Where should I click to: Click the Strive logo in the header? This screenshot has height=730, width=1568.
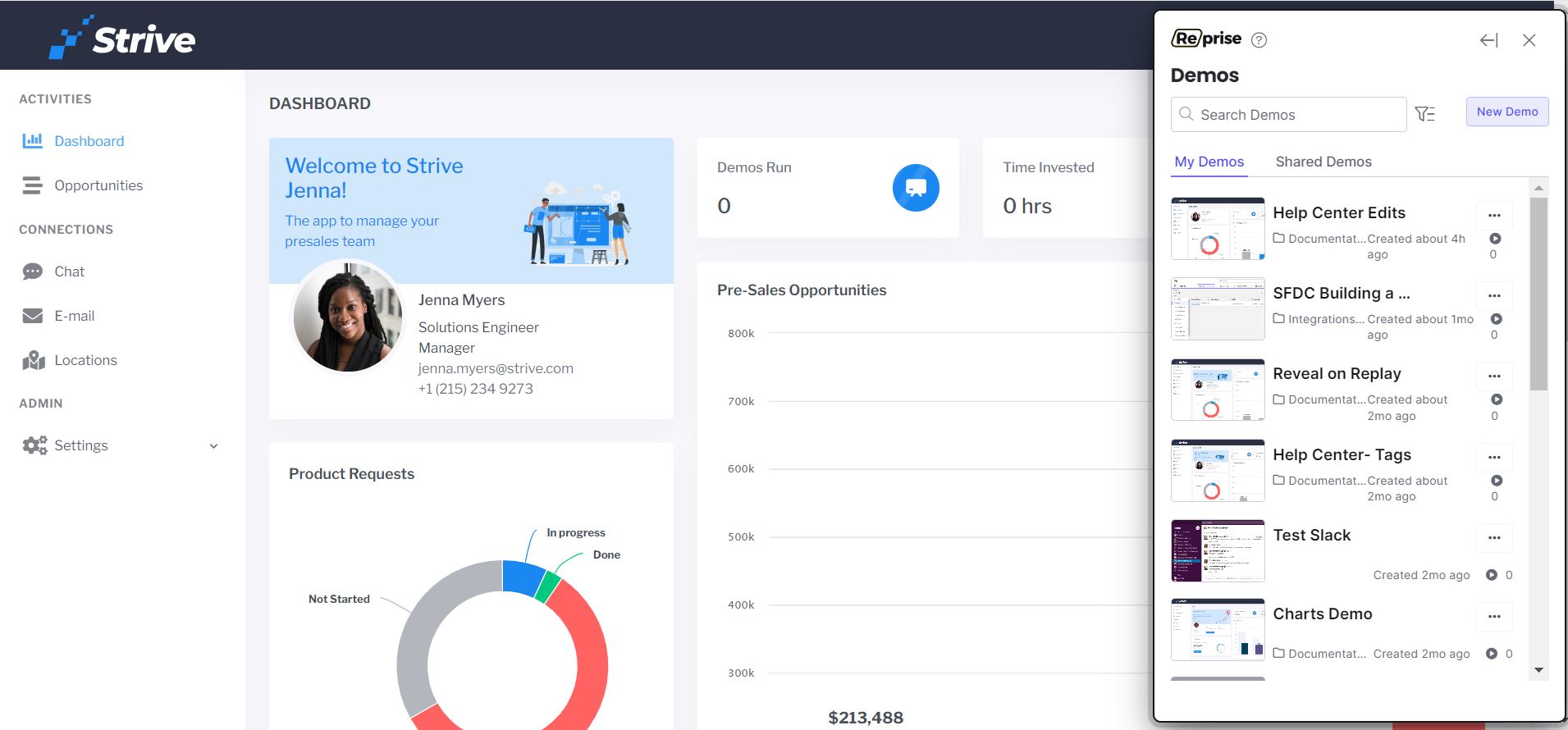click(121, 38)
